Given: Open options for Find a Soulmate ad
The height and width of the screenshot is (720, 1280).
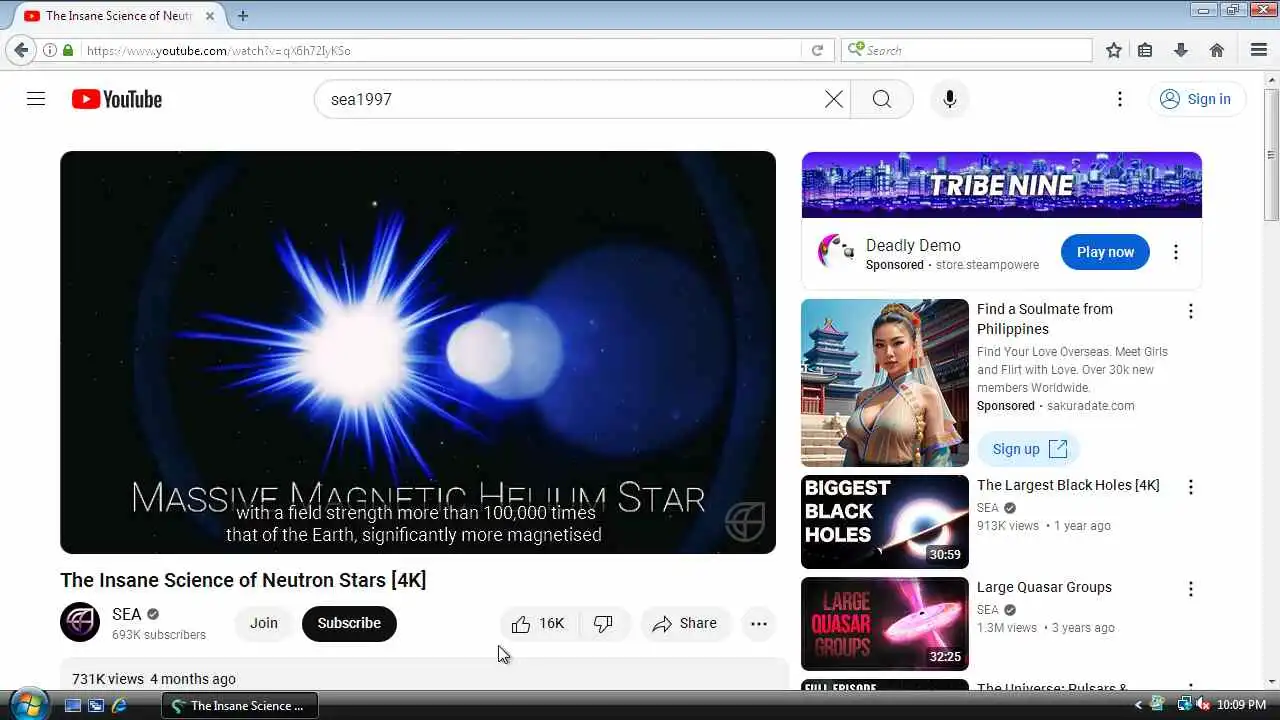Looking at the screenshot, I should tap(1190, 311).
